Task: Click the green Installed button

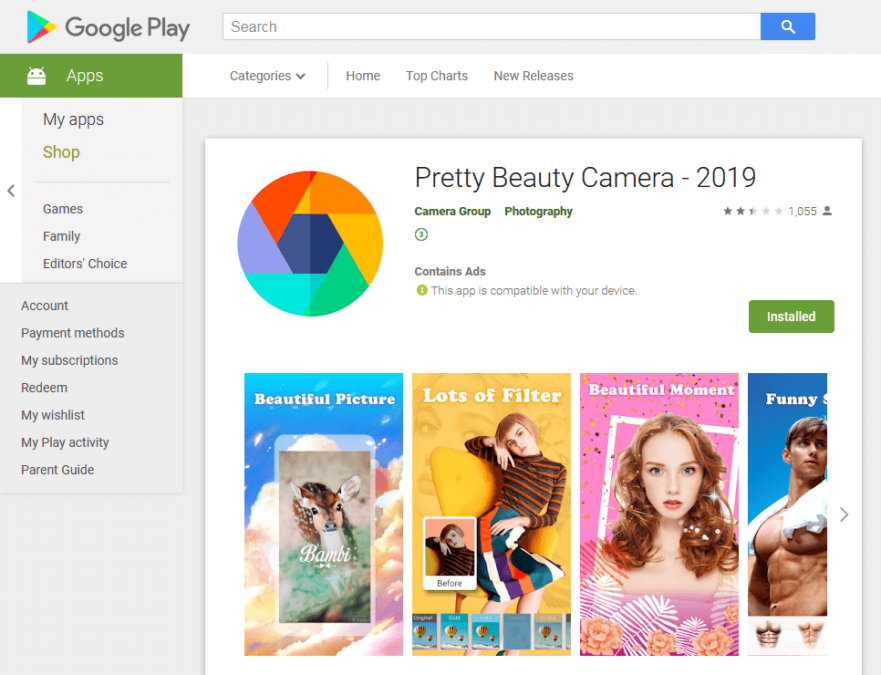Action: click(x=790, y=316)
